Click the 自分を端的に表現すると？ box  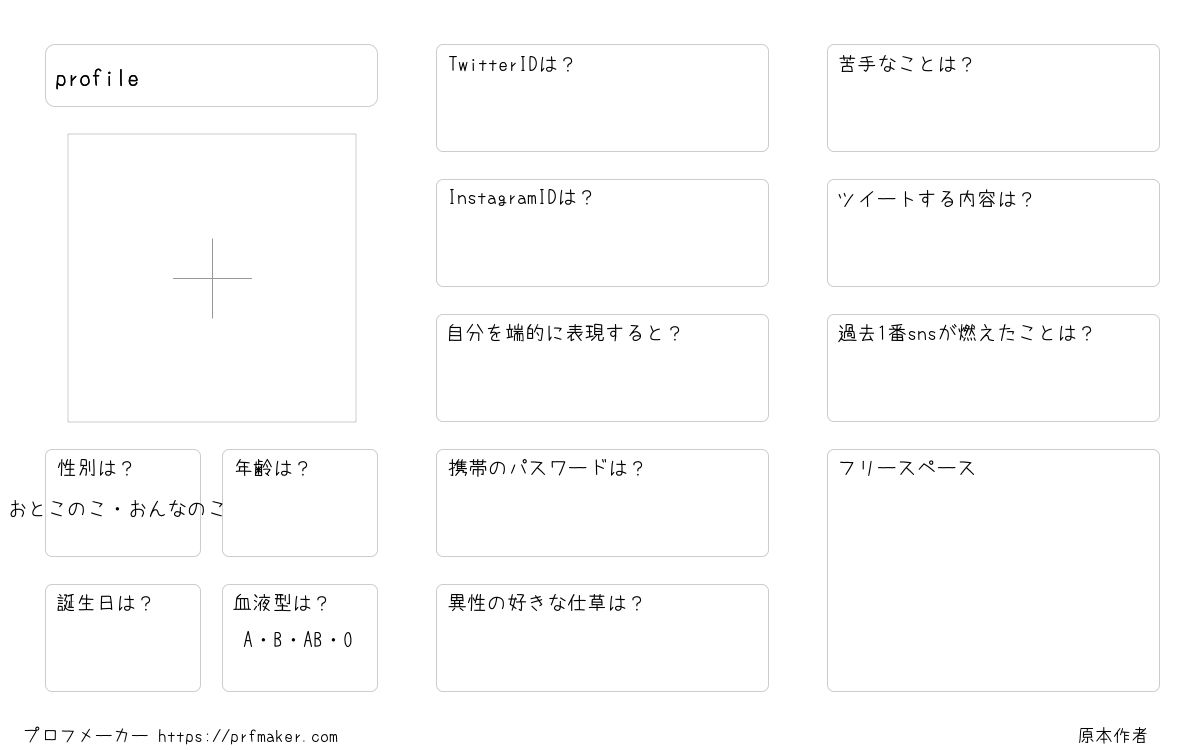click(x=602, y=368)
